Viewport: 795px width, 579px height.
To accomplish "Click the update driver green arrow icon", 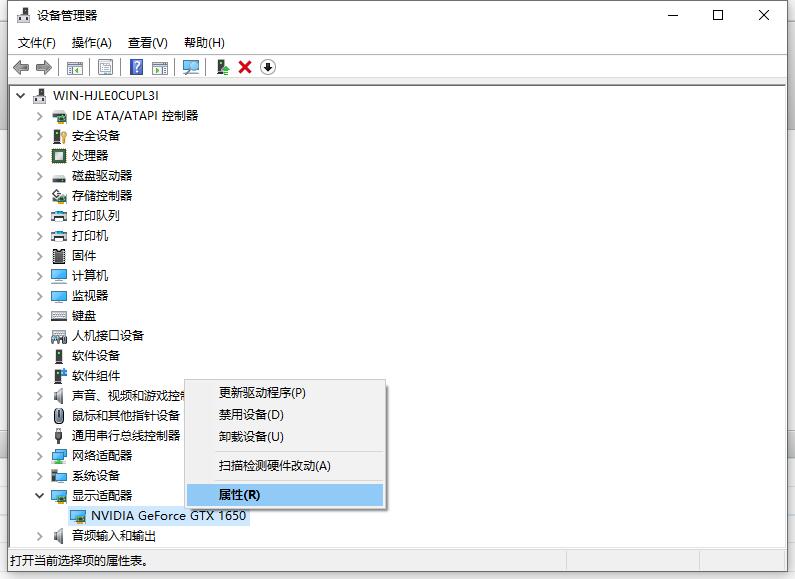I will tap(223, 67).
